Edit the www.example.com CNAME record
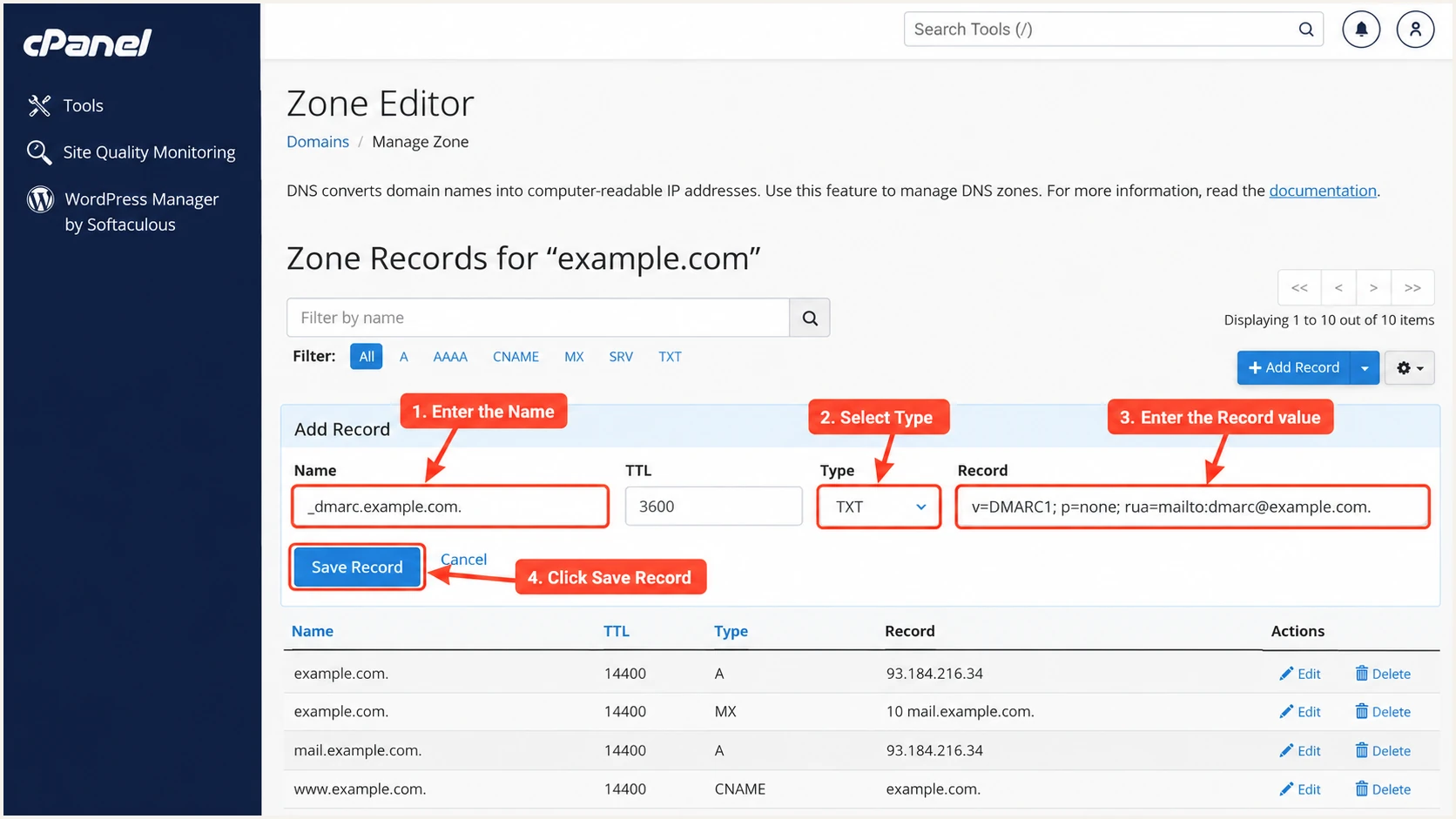This screenshot has width=1456, height=819. 1300,789
